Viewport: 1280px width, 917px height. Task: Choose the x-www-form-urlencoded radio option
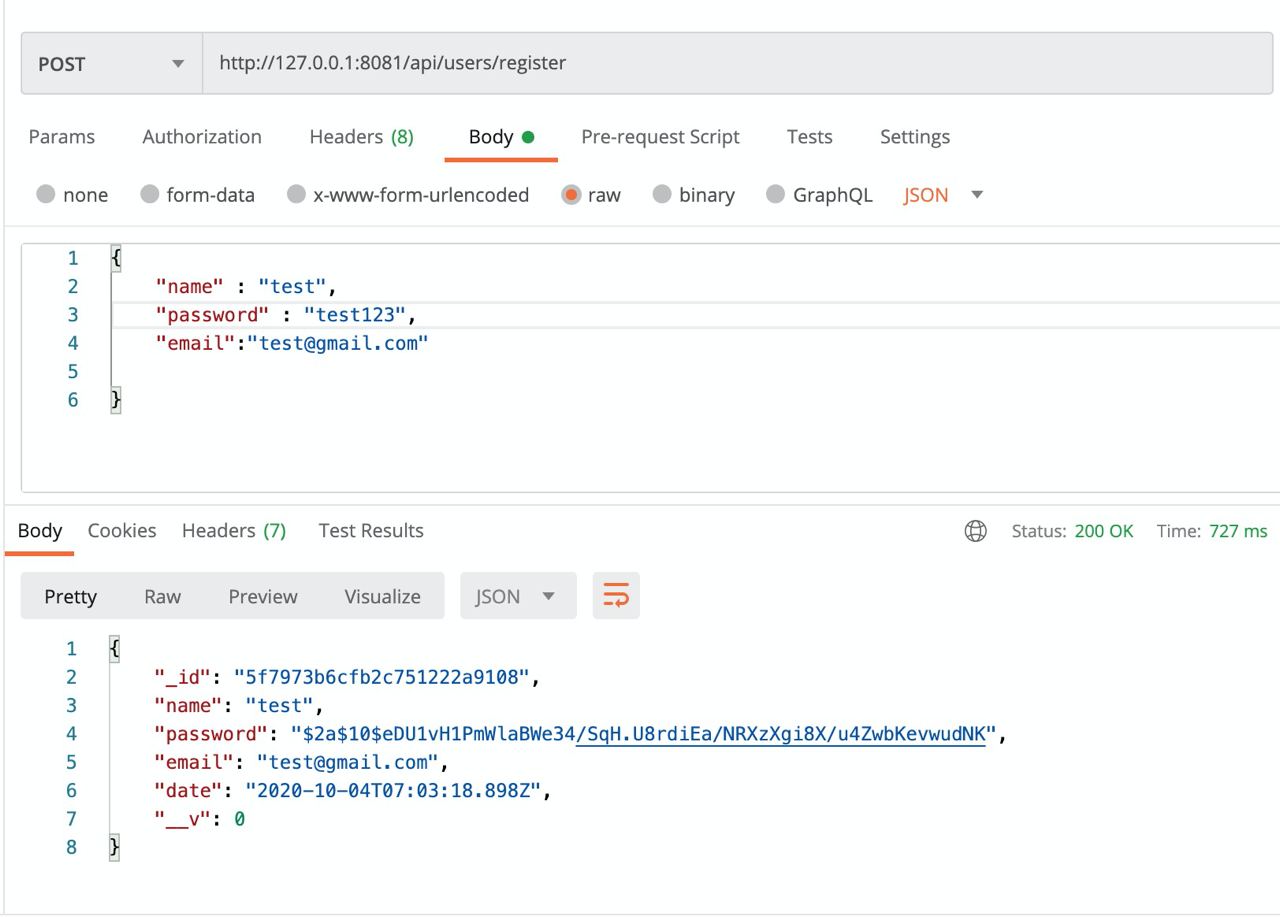point(296,195)
